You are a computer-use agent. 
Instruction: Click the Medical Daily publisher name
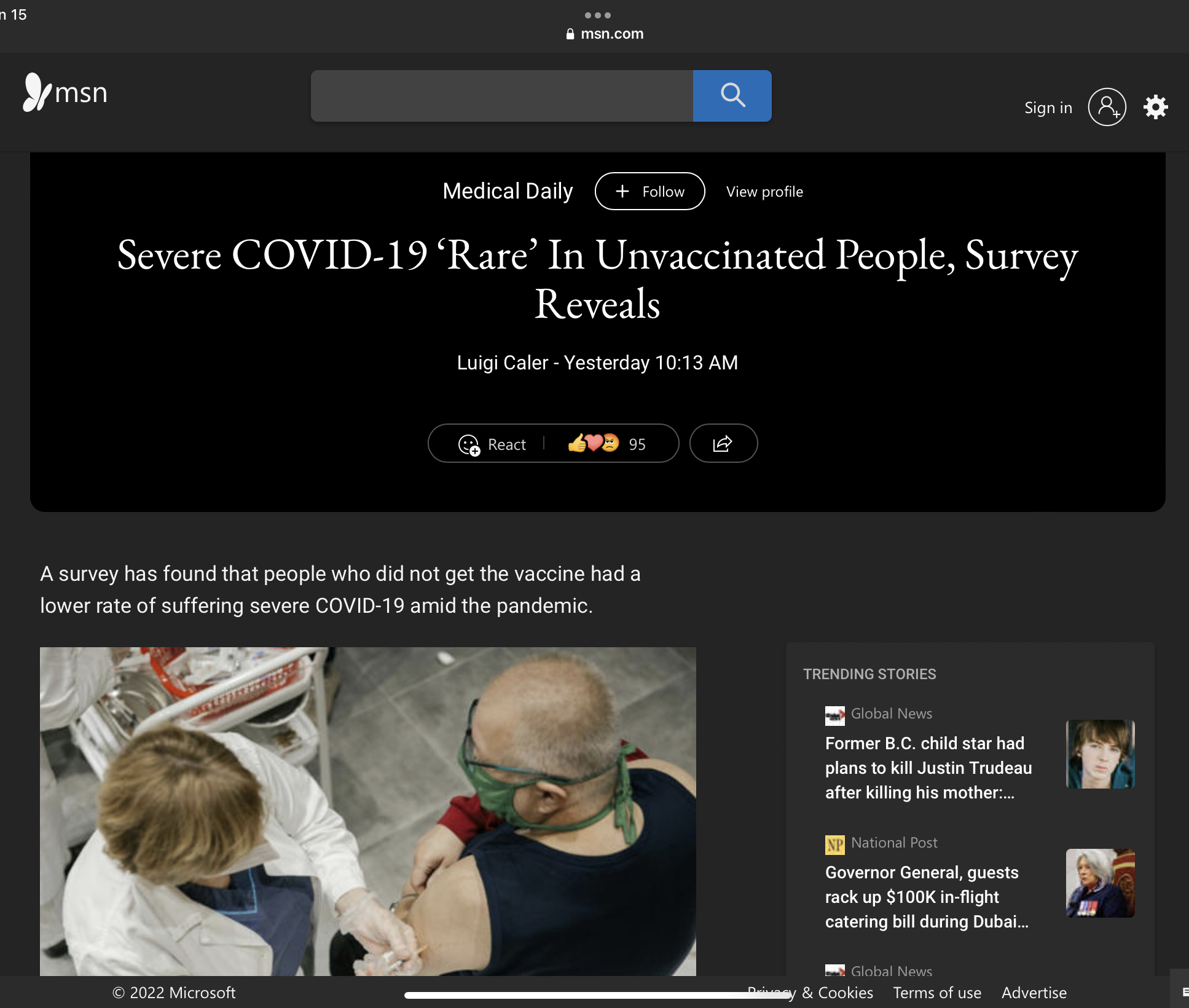(x=508, y=191)
